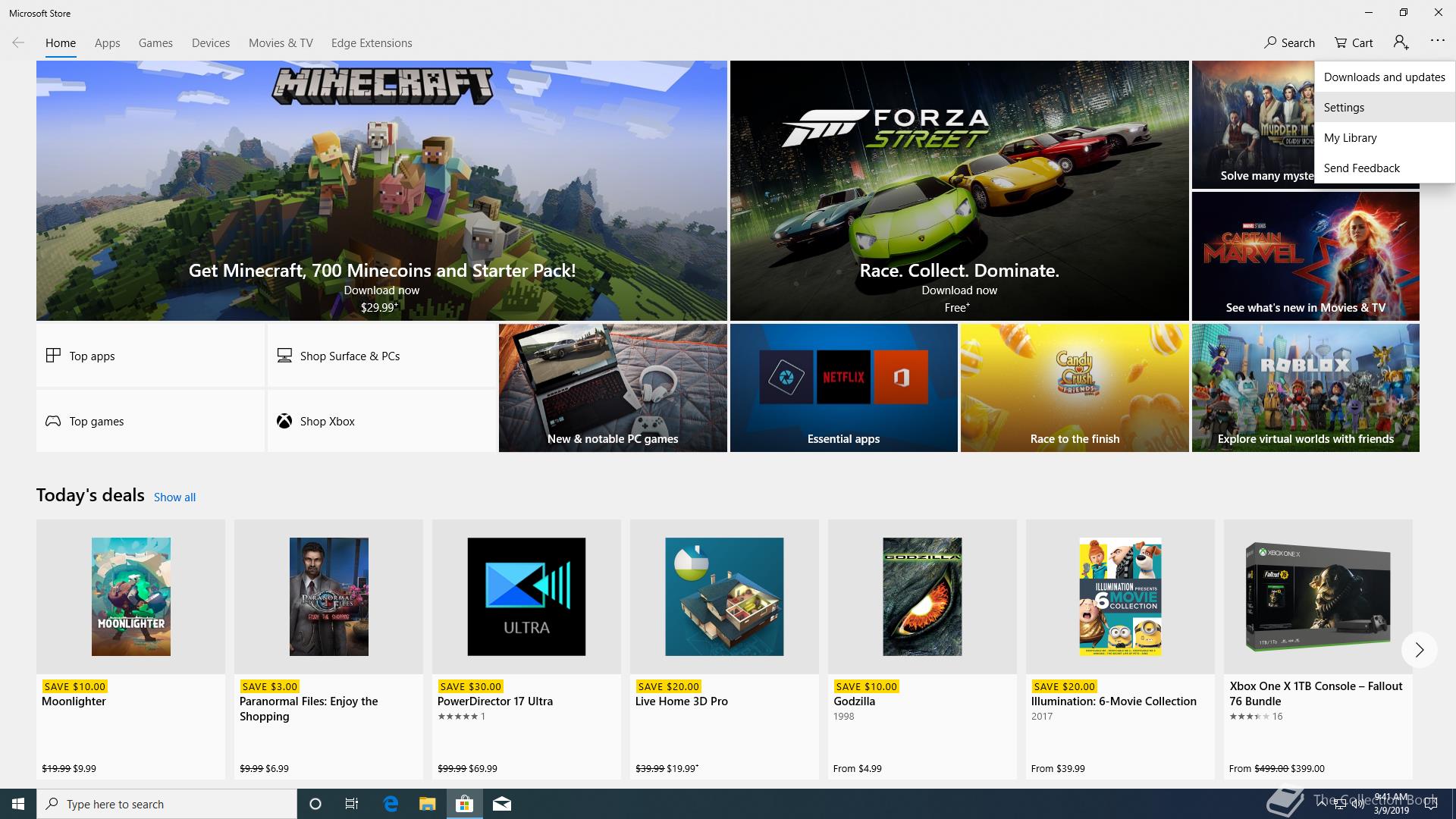The height and width of the screenshot is (819, 1456).
Task: Switch to the Movies & TV tab
Action: (281, 43)
